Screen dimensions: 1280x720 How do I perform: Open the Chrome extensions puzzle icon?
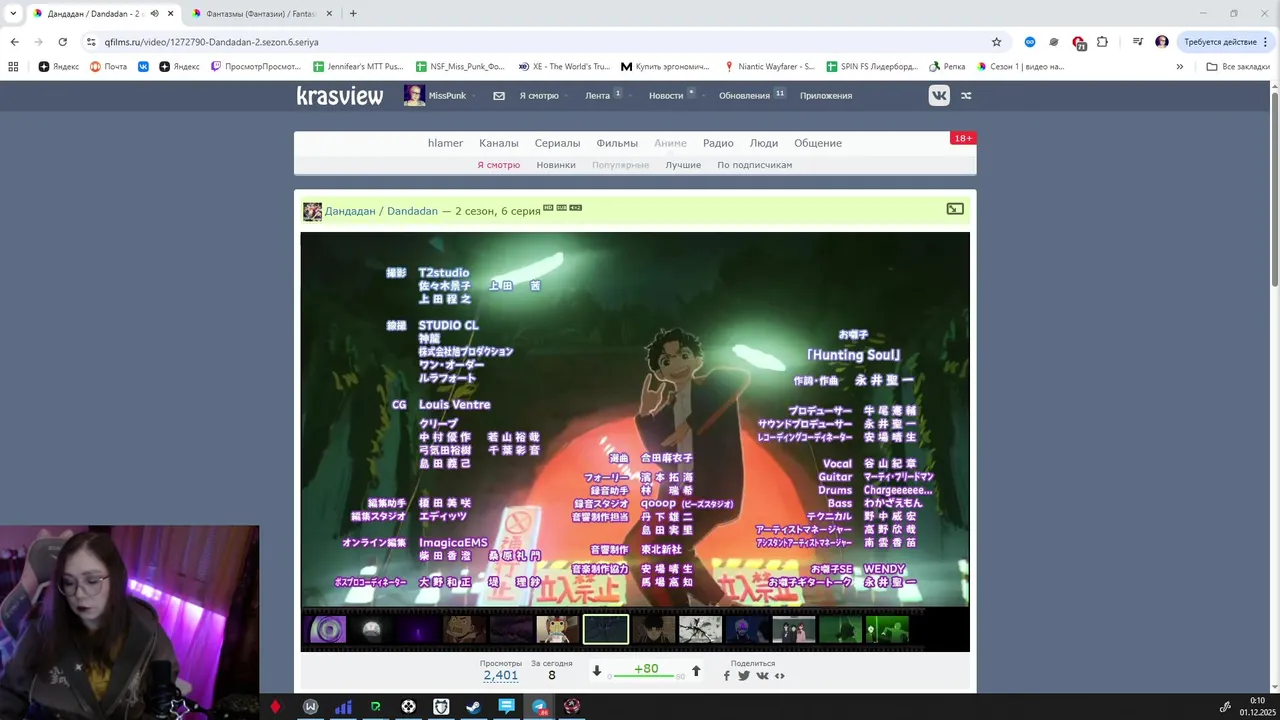(x=1102, y=42)
